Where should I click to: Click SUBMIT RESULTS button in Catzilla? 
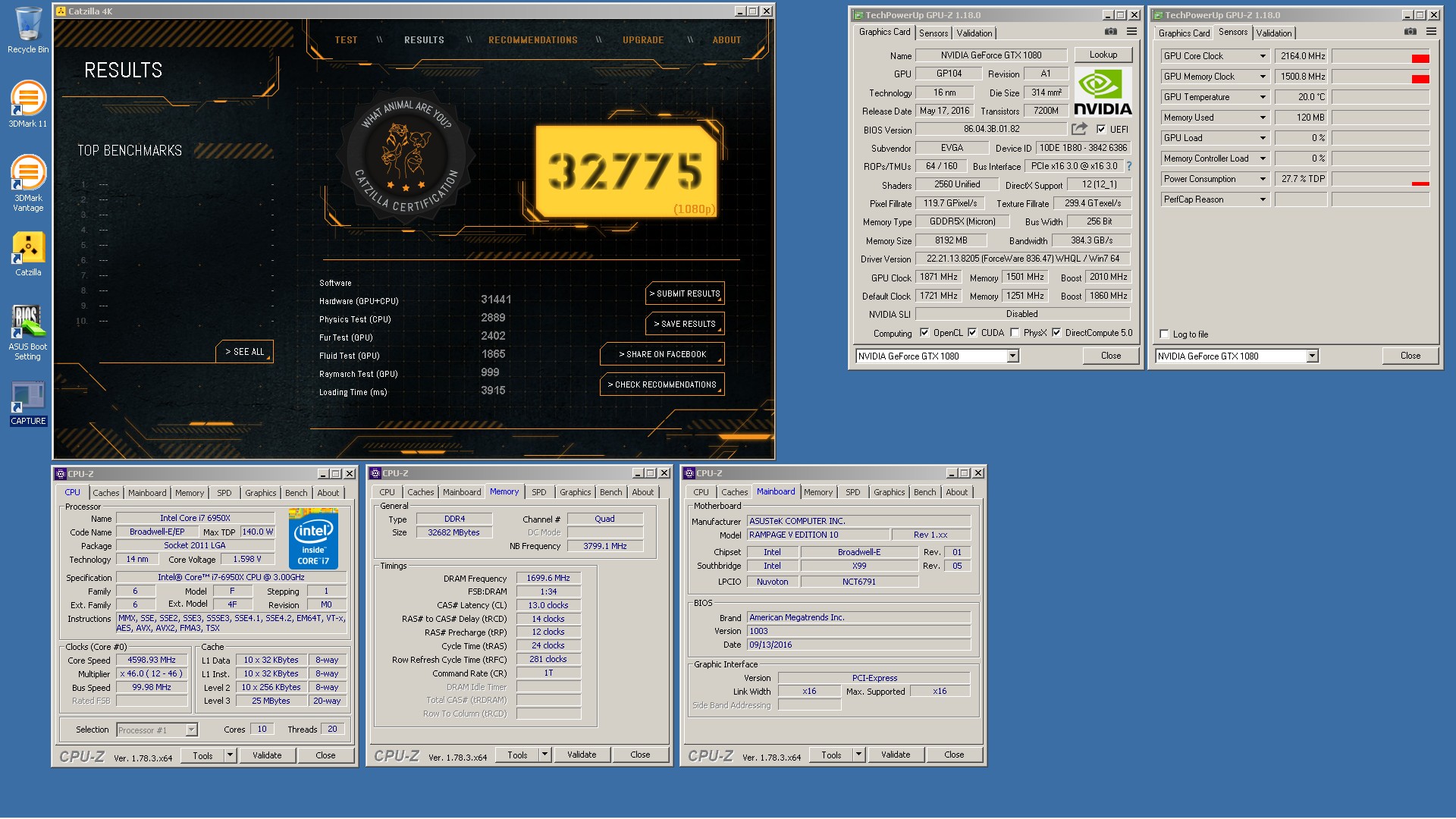click(685, 293)
